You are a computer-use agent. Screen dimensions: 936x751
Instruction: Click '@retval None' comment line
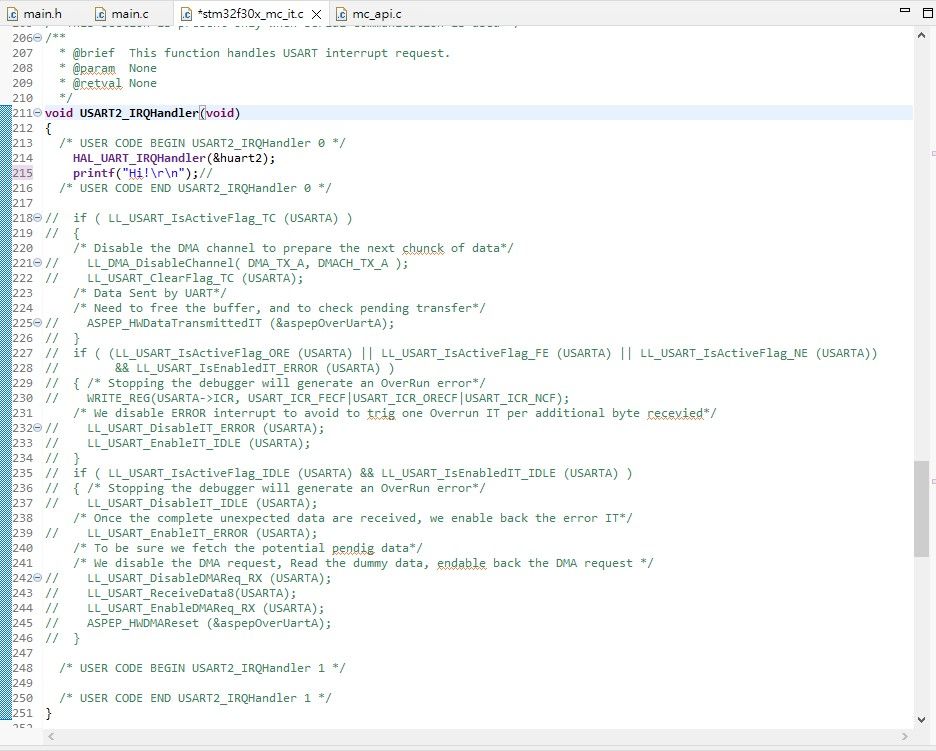pyautogui.click(x=108, y=83)
